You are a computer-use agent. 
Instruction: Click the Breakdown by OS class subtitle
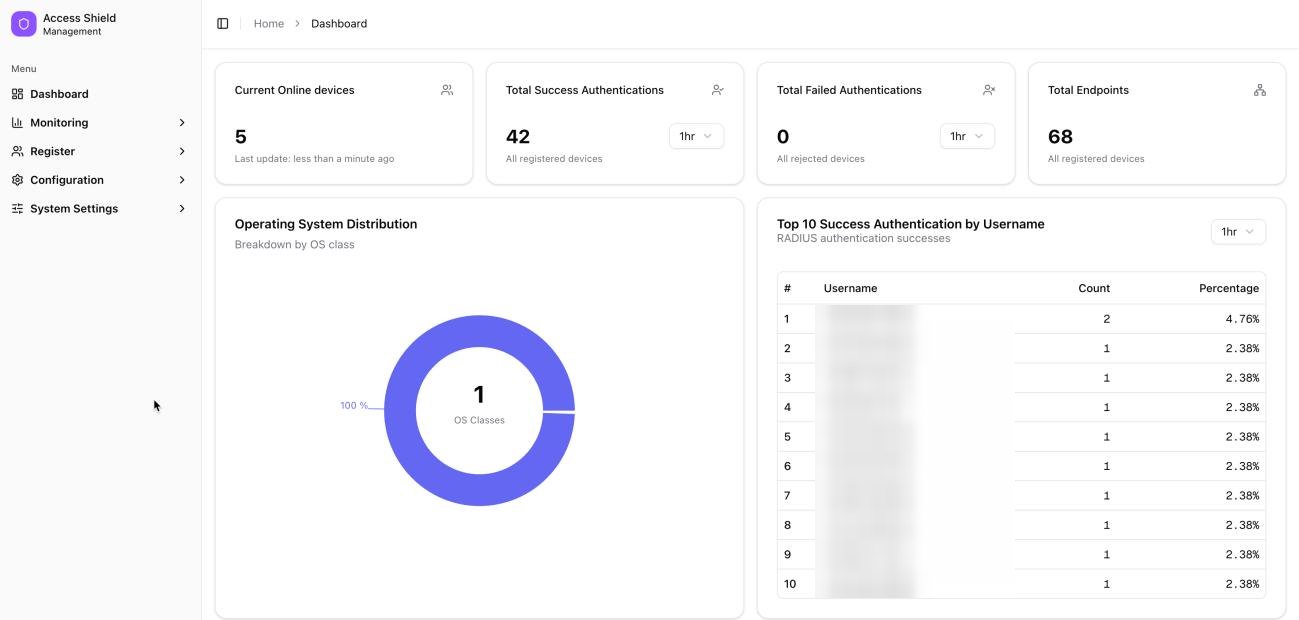(x=295, y=244)
